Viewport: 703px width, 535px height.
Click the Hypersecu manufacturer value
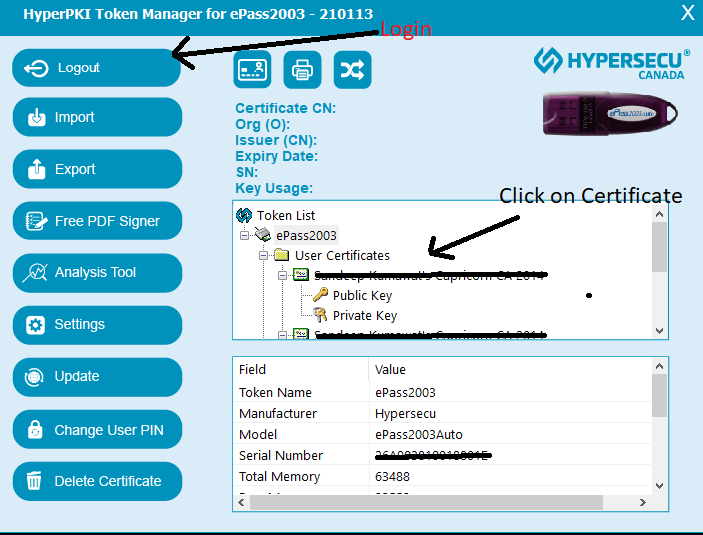[405, 413]
